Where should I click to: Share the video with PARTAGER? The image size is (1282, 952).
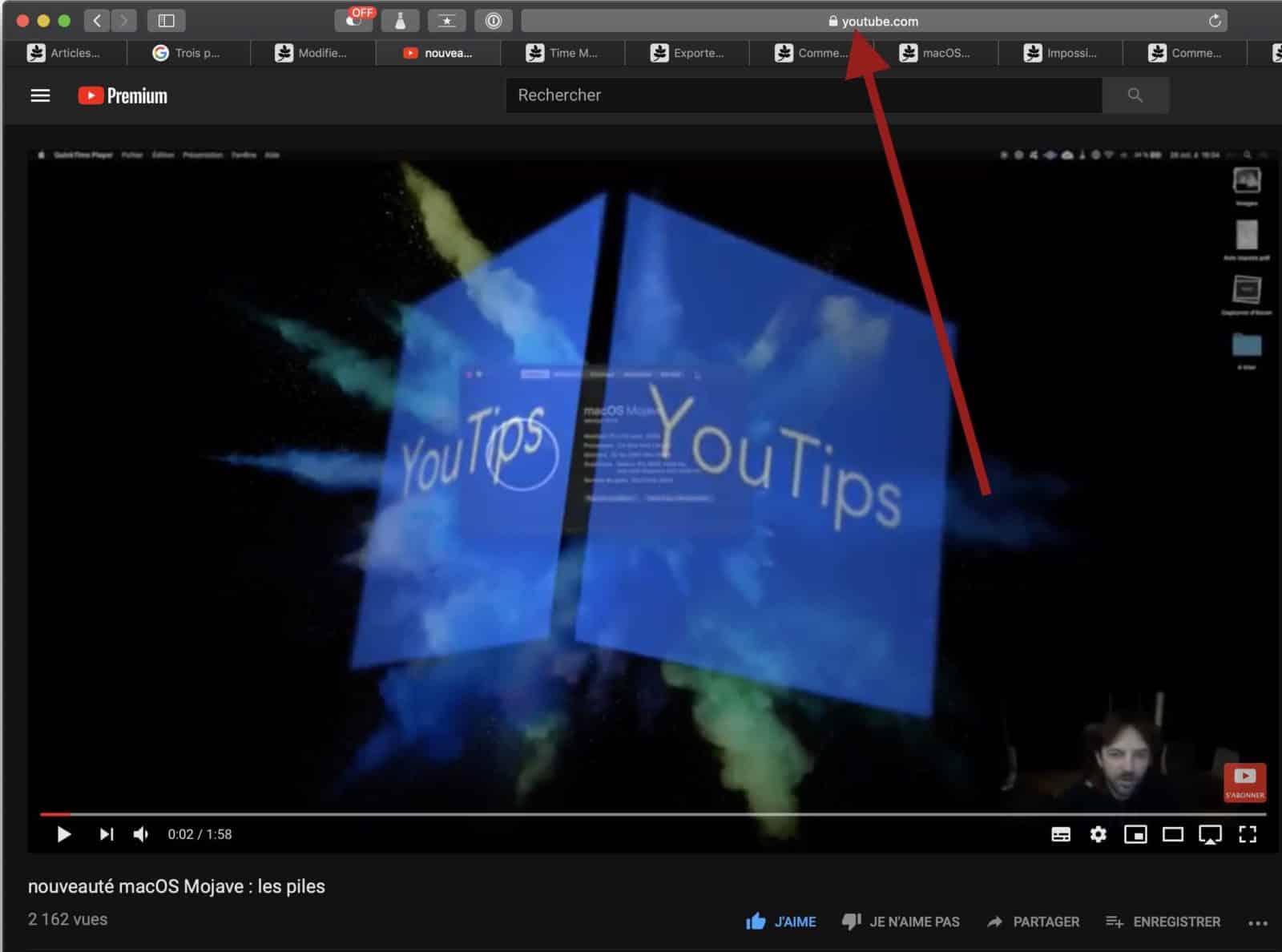click(x=1033, y=922)
